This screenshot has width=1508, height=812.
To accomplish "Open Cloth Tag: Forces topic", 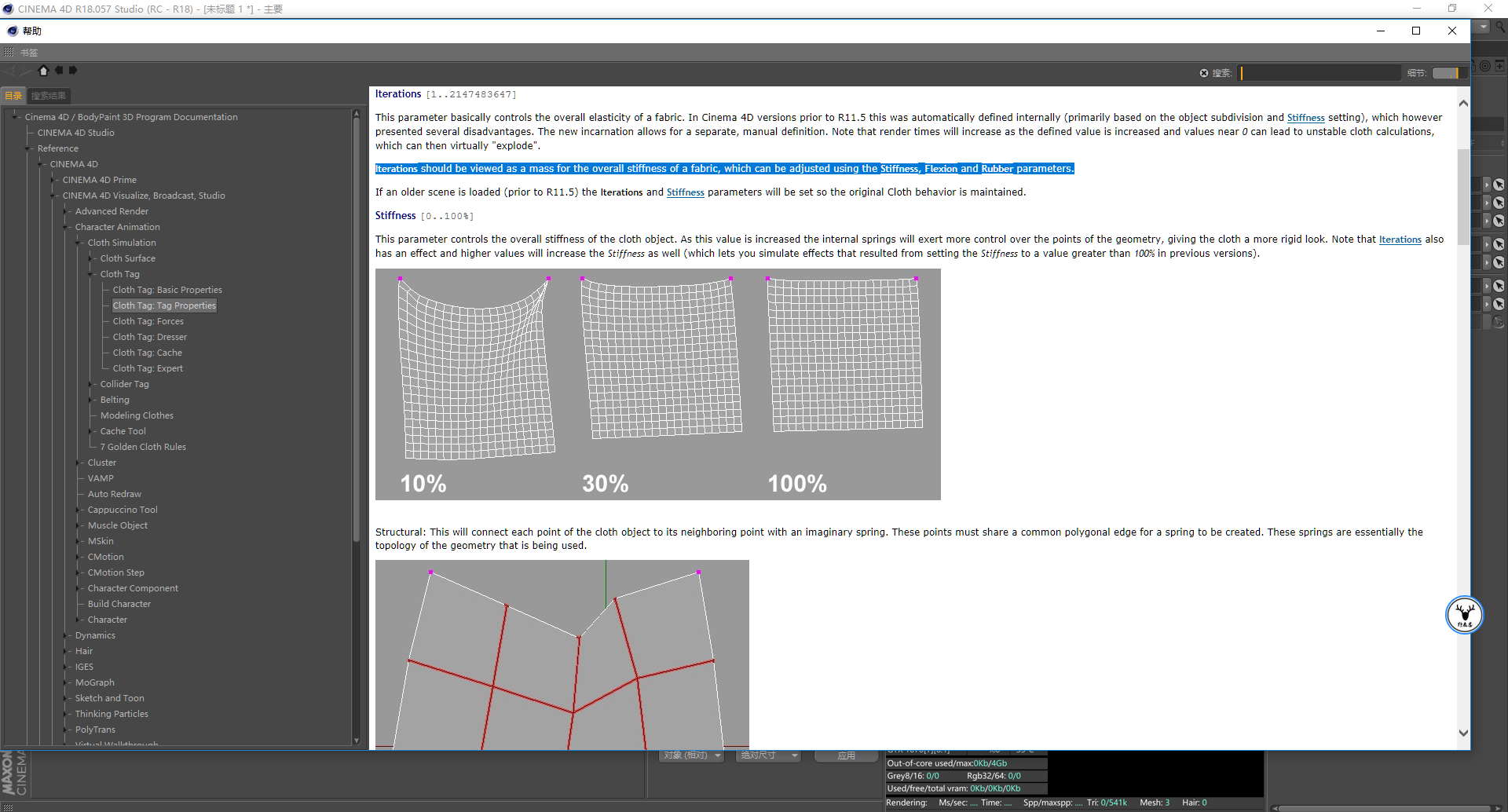I will click(x=148, y=321).
